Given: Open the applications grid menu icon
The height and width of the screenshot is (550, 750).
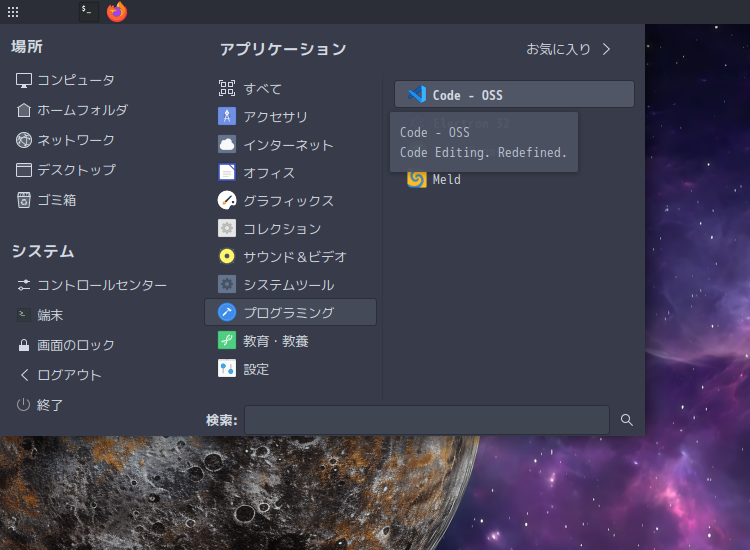Looking at the screenshot, I should tap(13, 12).
